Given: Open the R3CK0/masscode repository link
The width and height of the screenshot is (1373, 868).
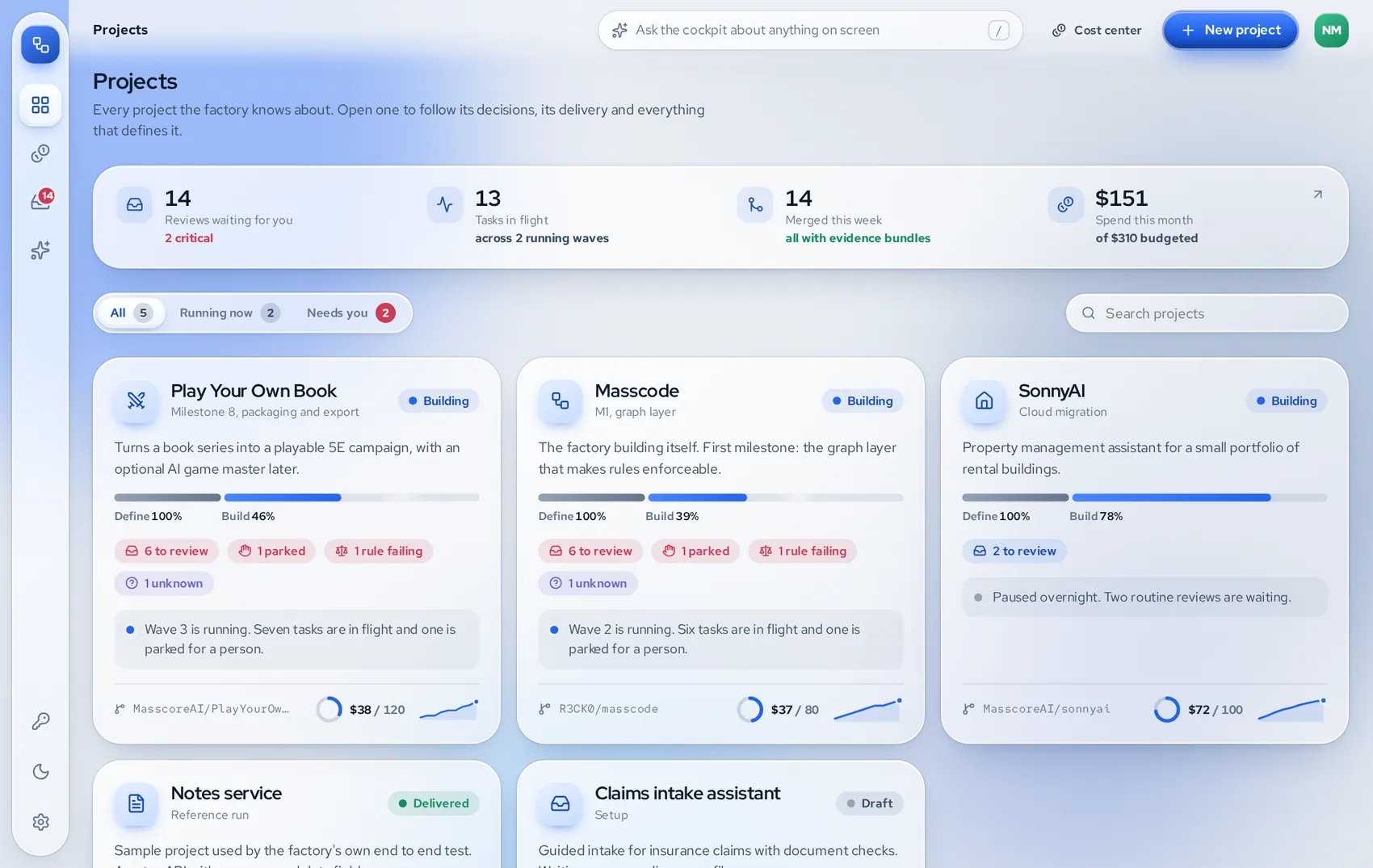Looking at the screenshot, I should tap(598, 709).
